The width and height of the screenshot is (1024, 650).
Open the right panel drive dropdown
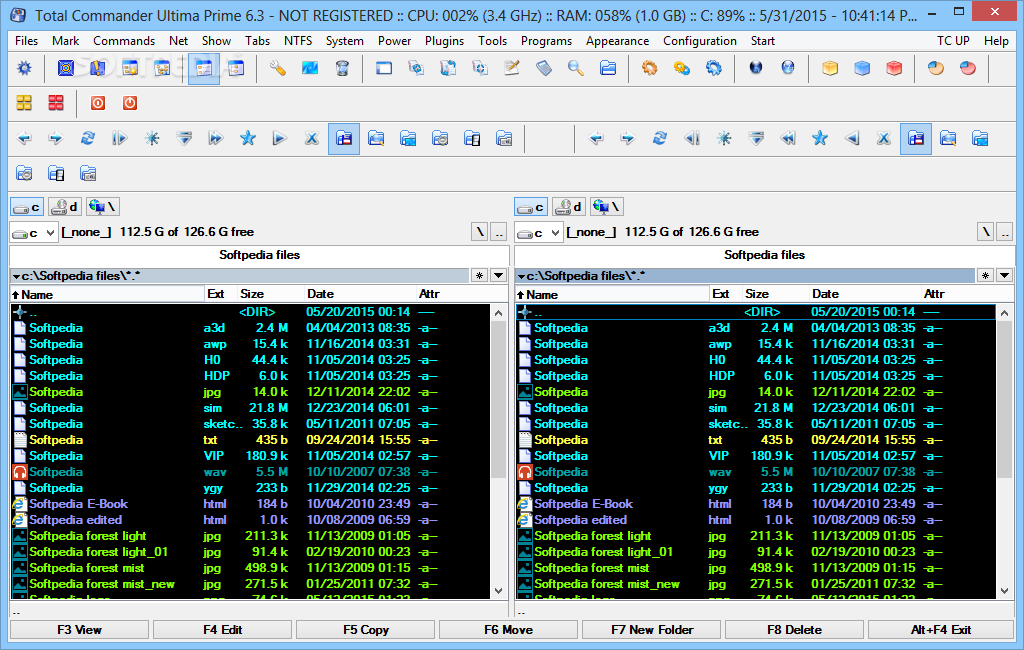(539, 233)
